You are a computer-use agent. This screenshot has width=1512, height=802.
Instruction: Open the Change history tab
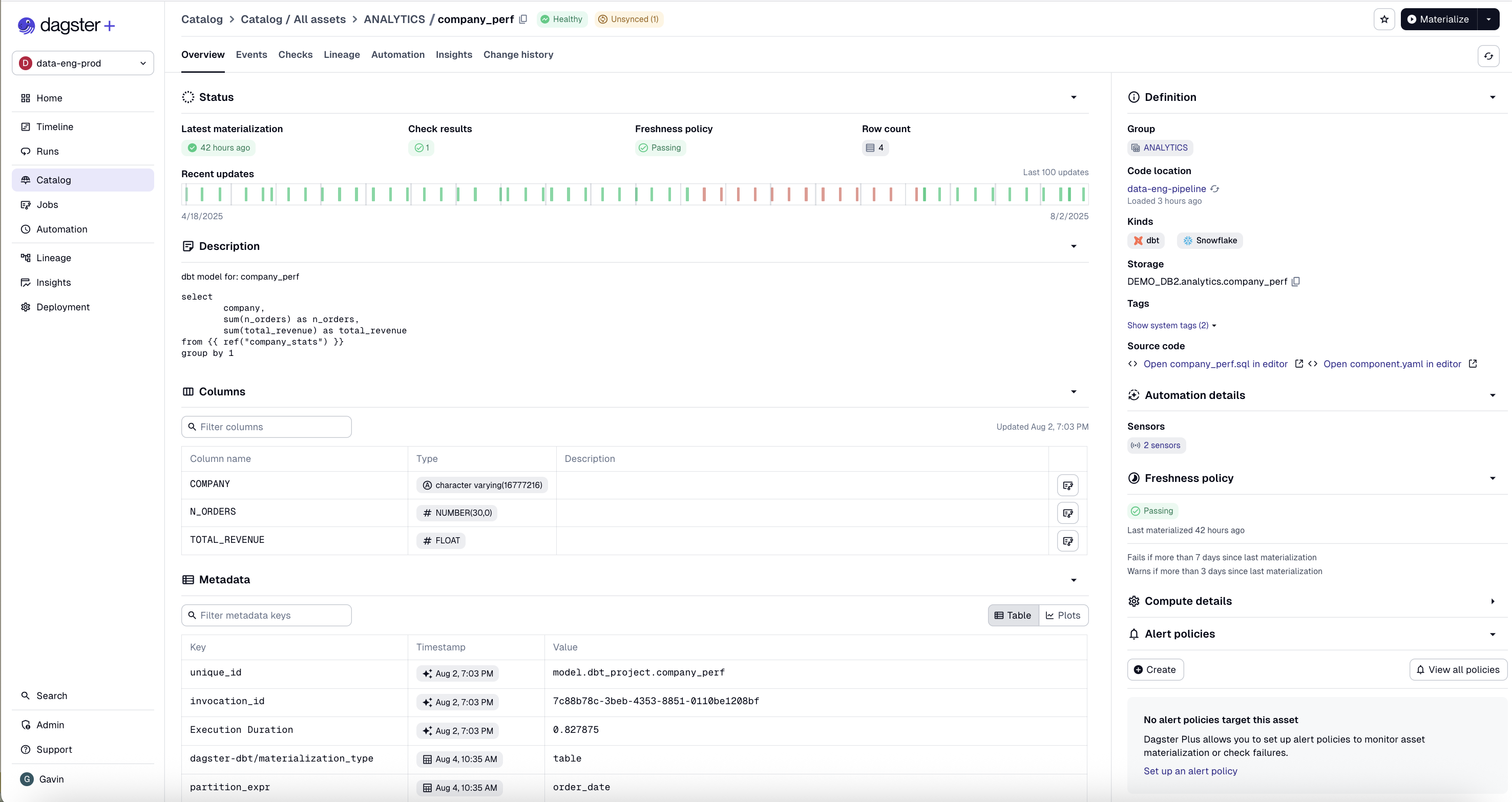point(518,55)
